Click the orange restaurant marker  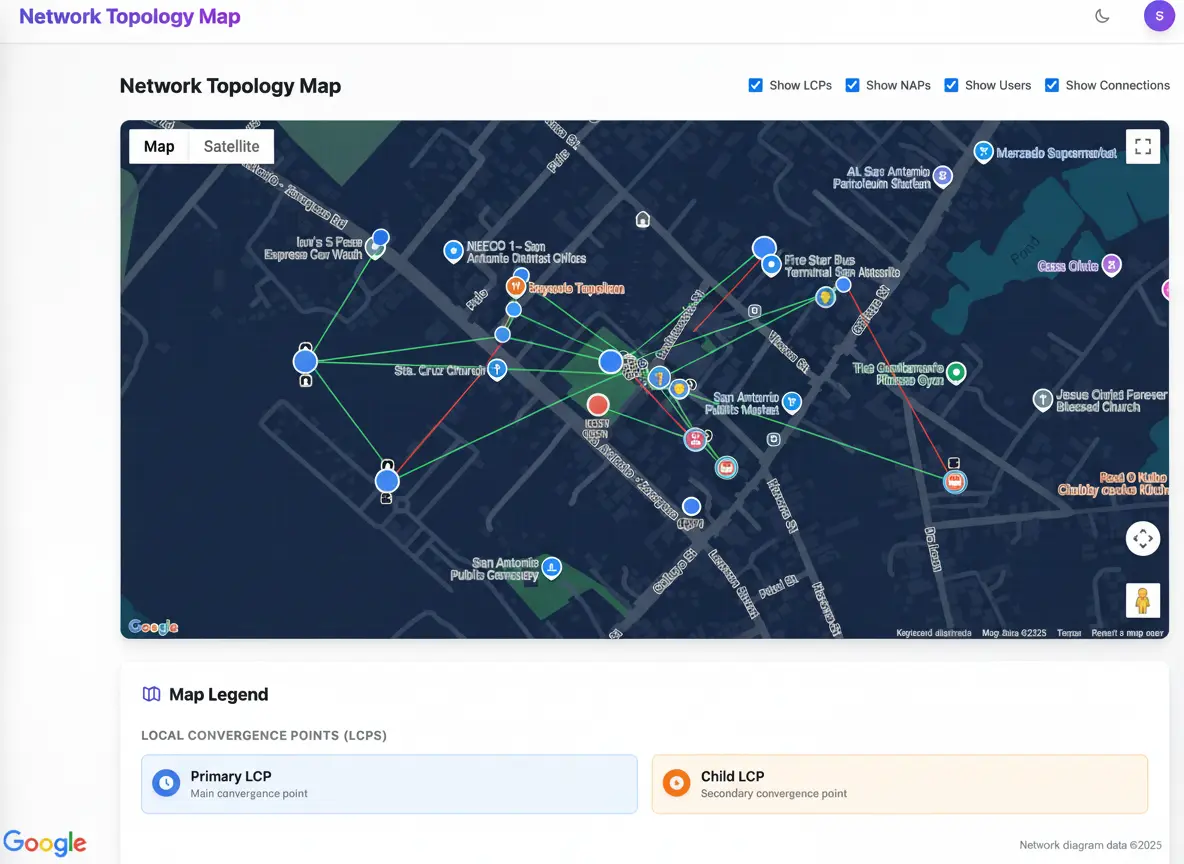coord(516,287)
